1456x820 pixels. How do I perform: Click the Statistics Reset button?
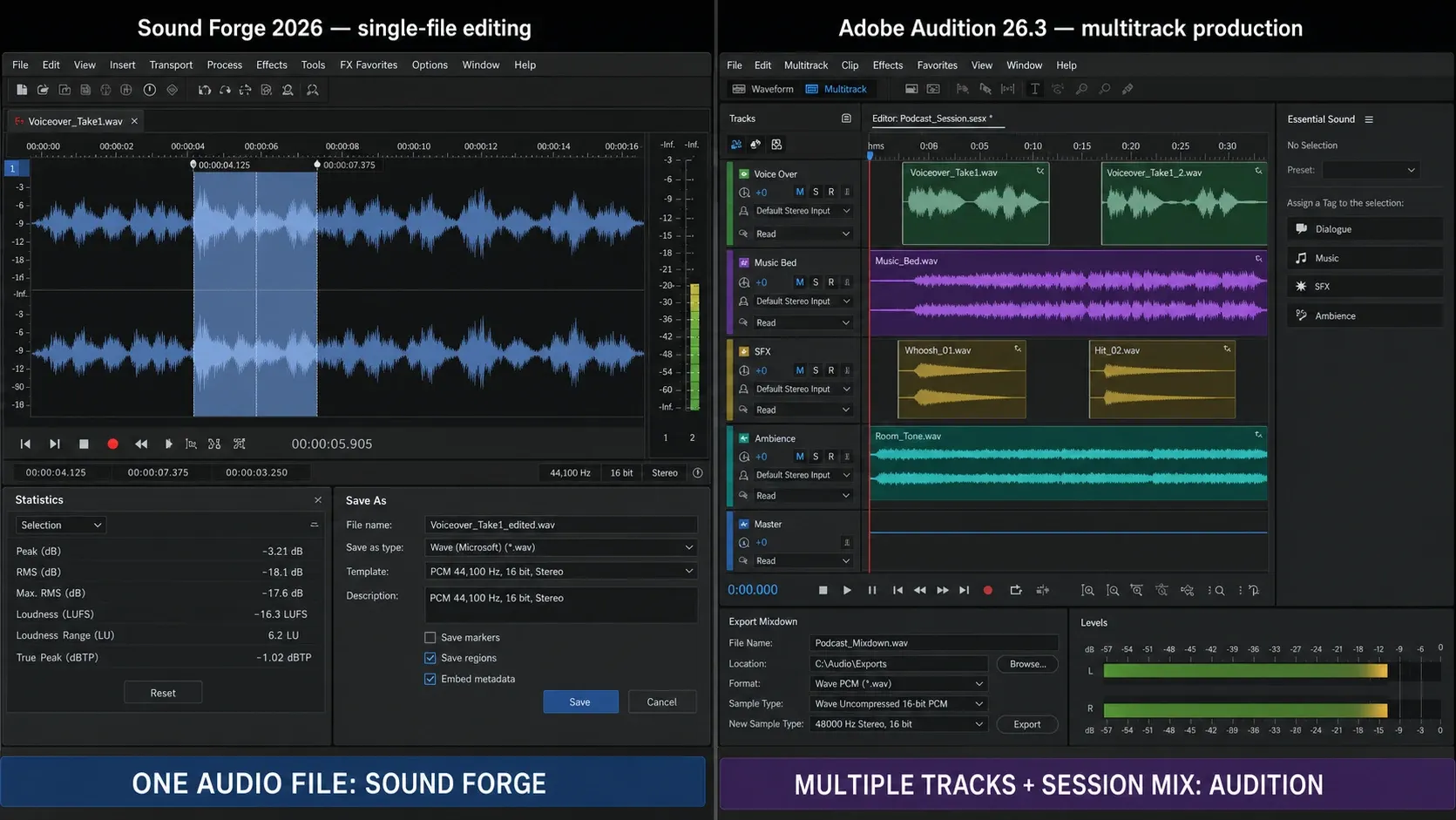(163, 693)
